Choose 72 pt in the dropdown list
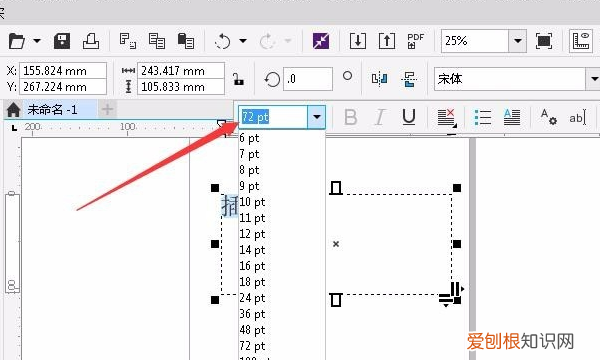 tap(282, 346)
